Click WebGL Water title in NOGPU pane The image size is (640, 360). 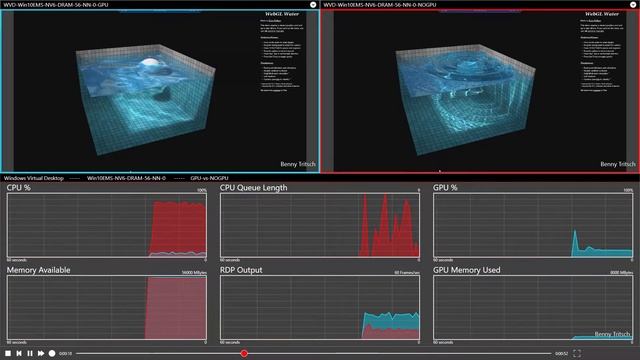click(x=602, y=14)
